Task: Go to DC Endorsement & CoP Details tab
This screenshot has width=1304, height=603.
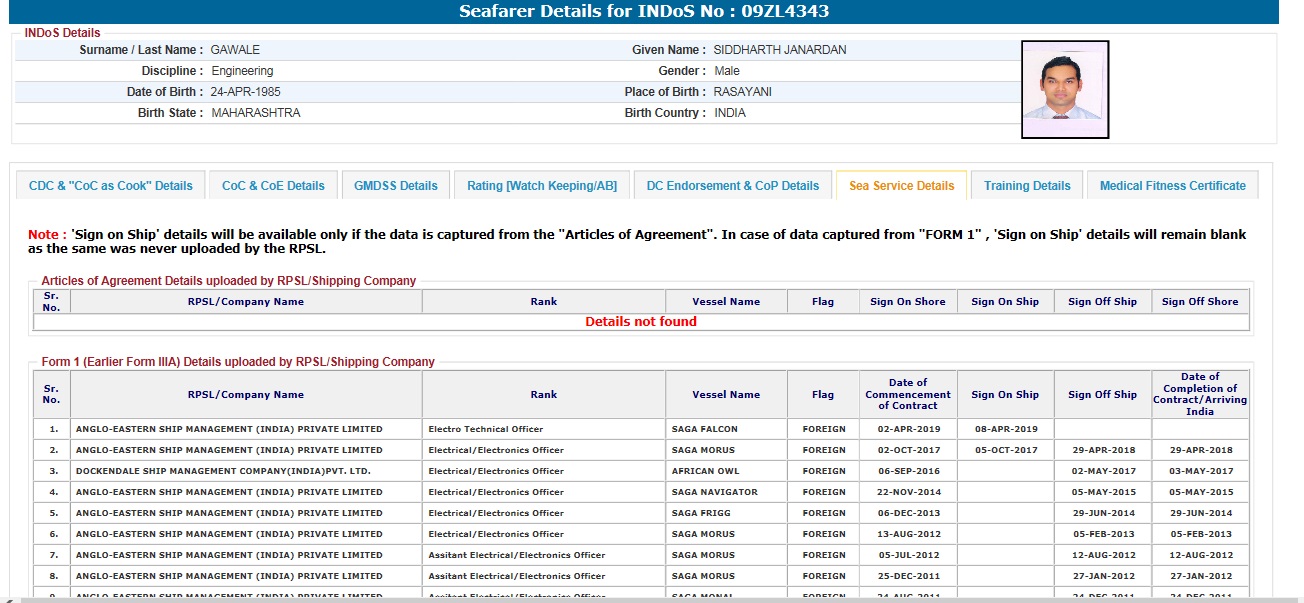Action: pyautogui.click(x=732, y=186)
